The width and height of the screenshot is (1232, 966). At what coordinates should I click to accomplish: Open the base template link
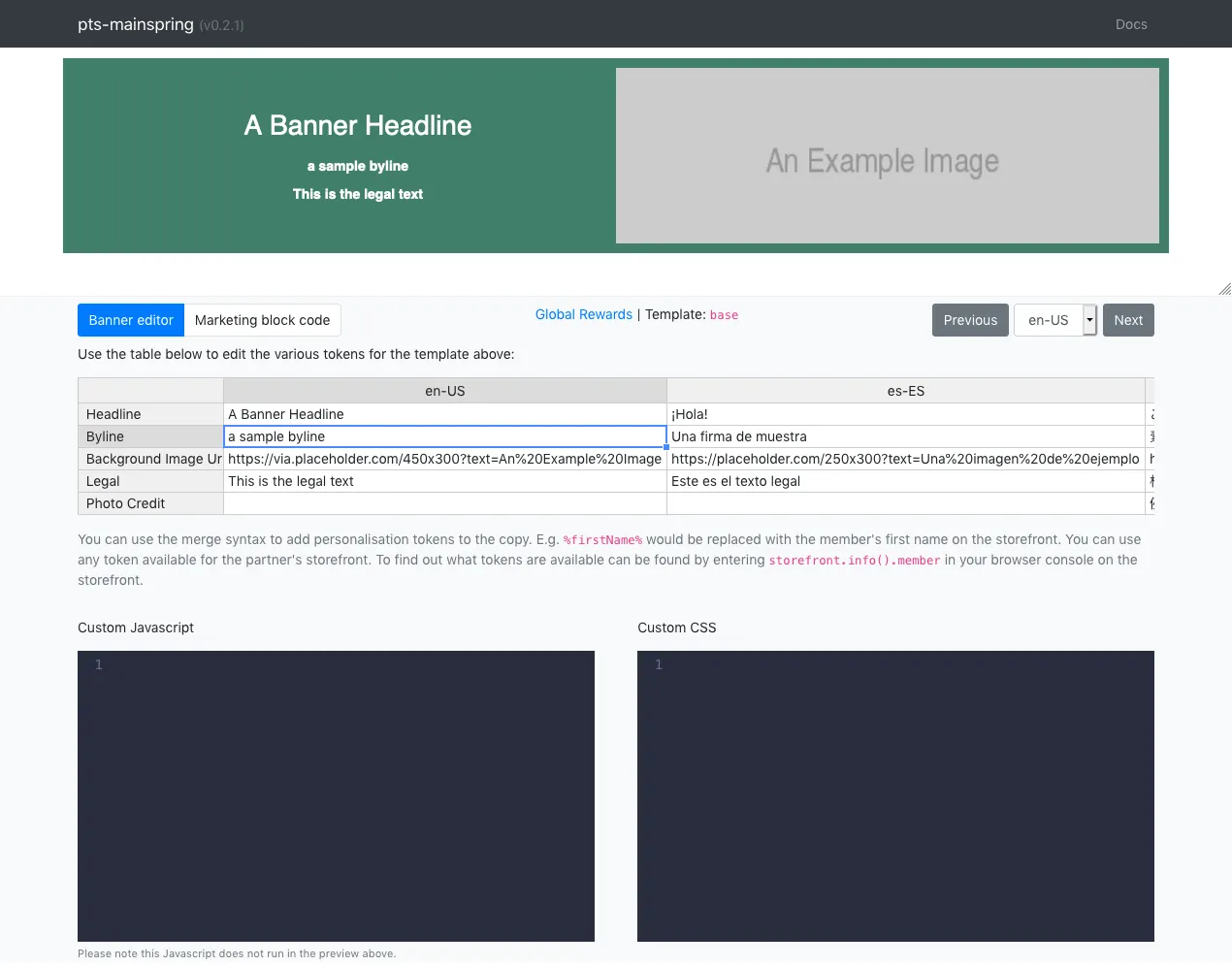click(x=724, y=315)
